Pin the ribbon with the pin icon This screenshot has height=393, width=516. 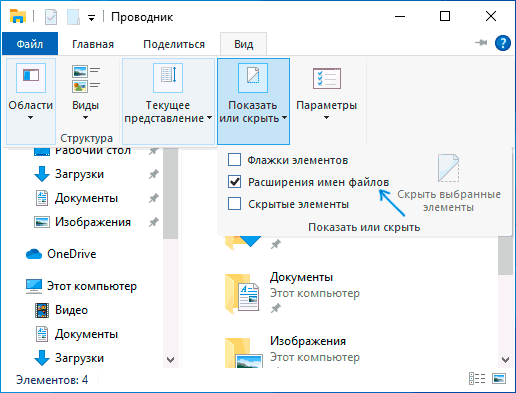pyautogui.click(x=481, y=43)
